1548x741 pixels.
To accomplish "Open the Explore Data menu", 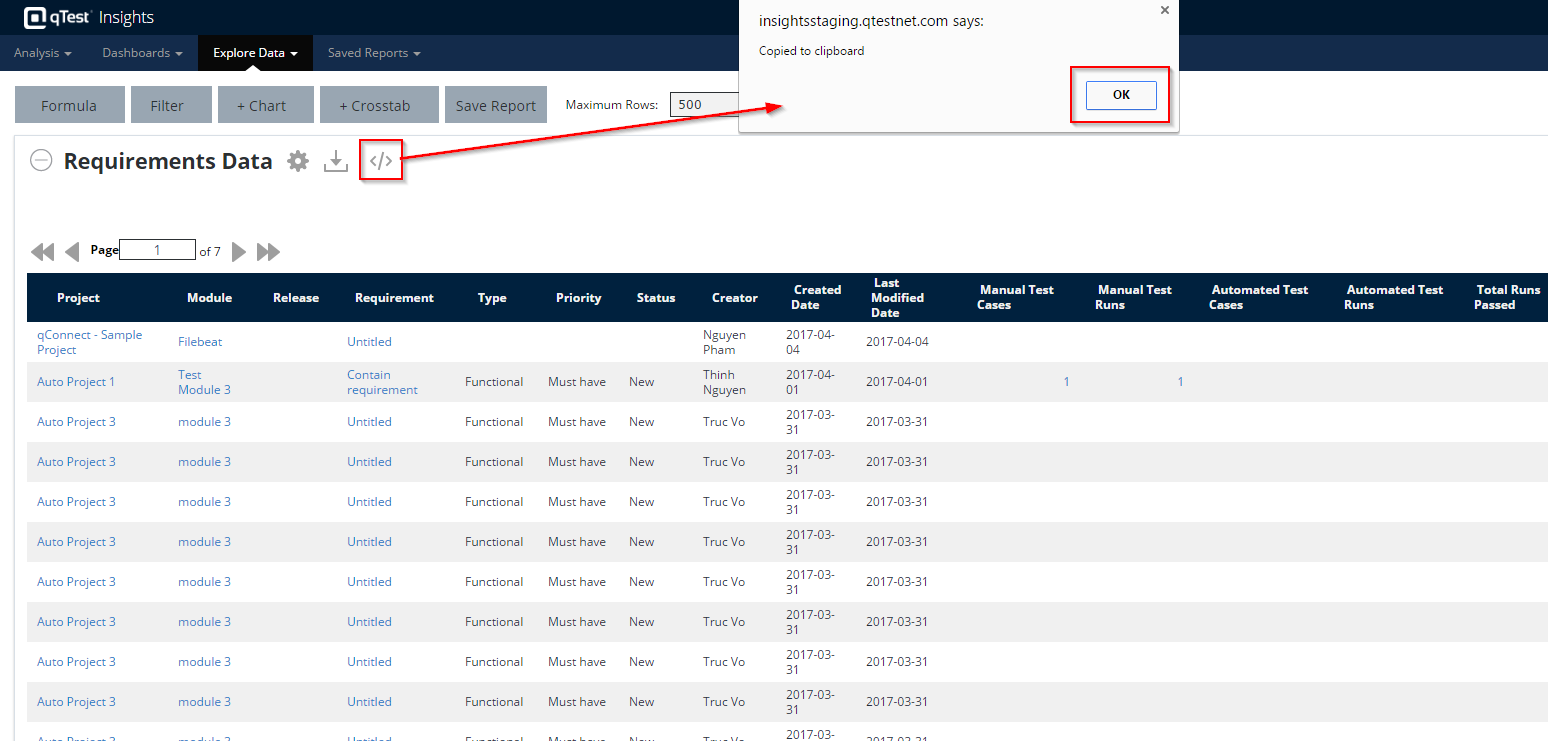I will [x=256, y=53].
